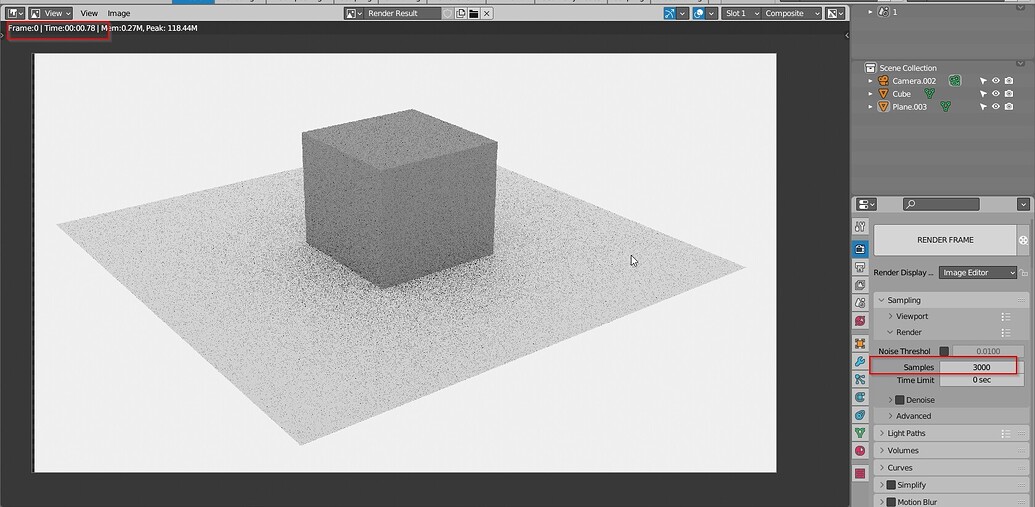
Task: Open the Particles properties tab
Action: 860,380
